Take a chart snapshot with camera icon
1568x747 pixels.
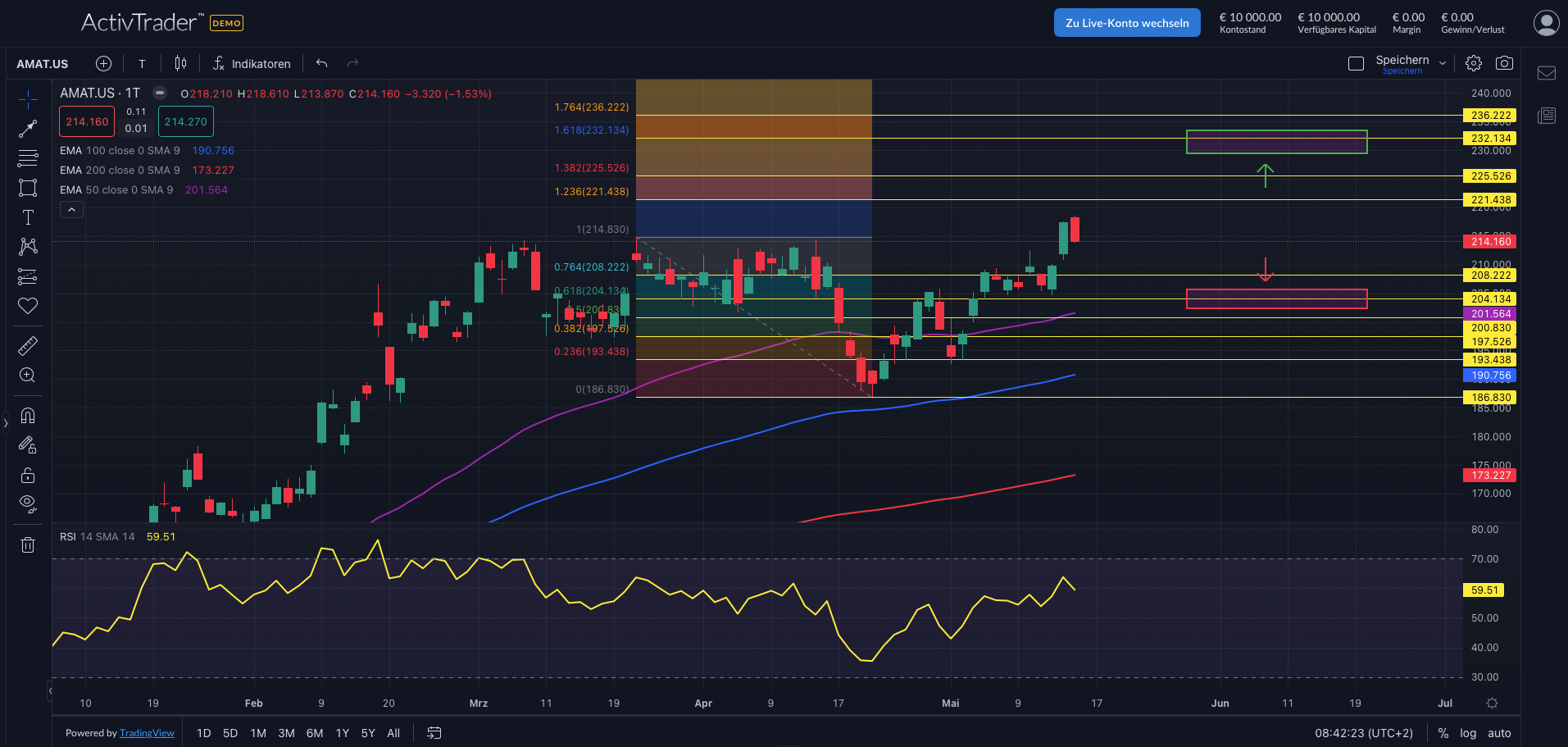point(1504,63)
